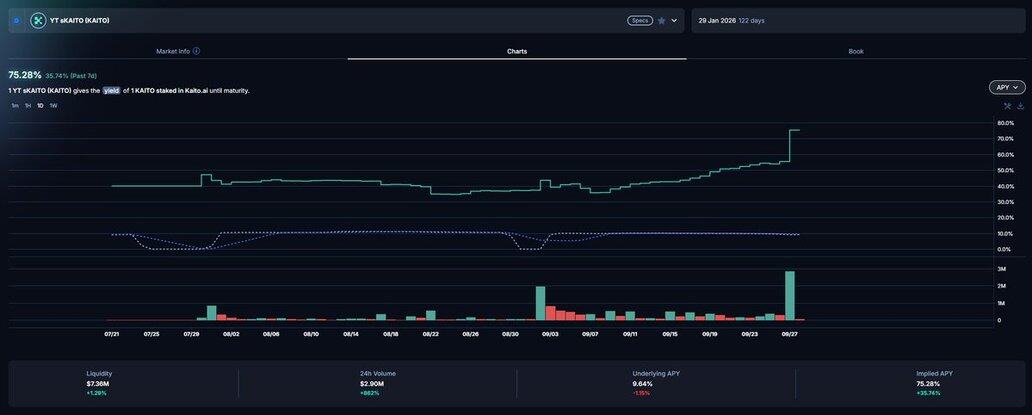This screenshot has height=415, width=1032.
Task: Open the APY chart type dropdown
Action: 1007,87
